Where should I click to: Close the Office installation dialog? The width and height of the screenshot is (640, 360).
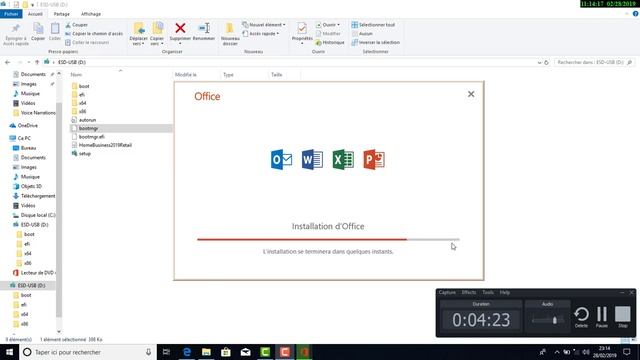(x=471, y=94)
